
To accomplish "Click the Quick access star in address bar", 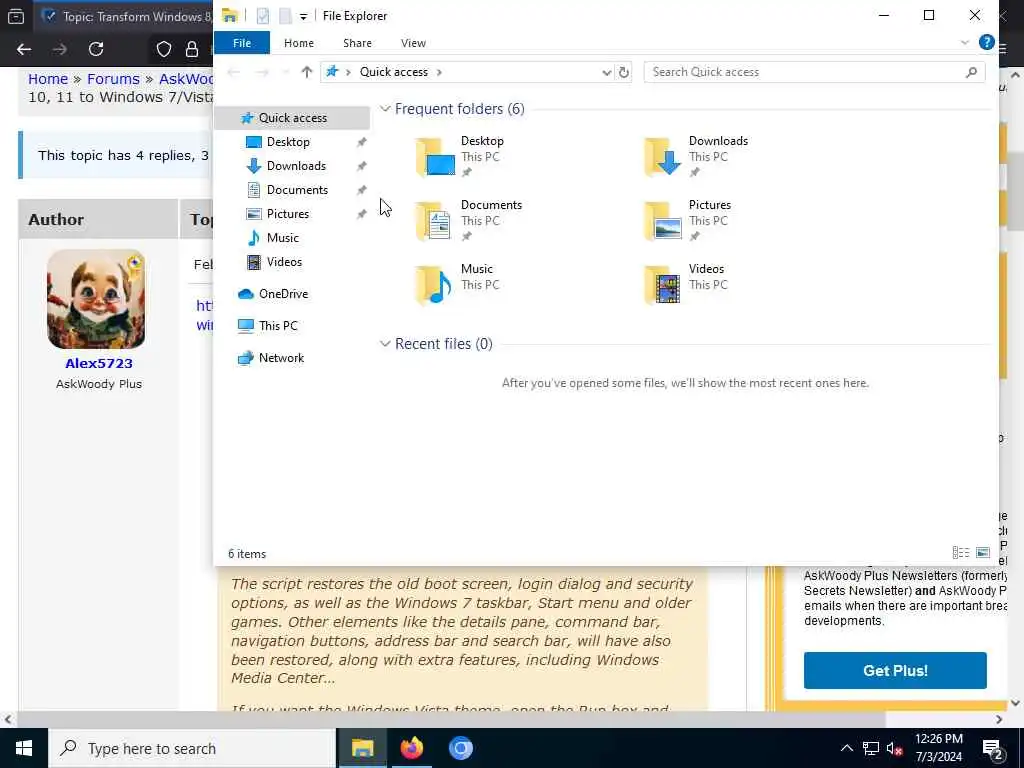I will (x=332, y=71).
